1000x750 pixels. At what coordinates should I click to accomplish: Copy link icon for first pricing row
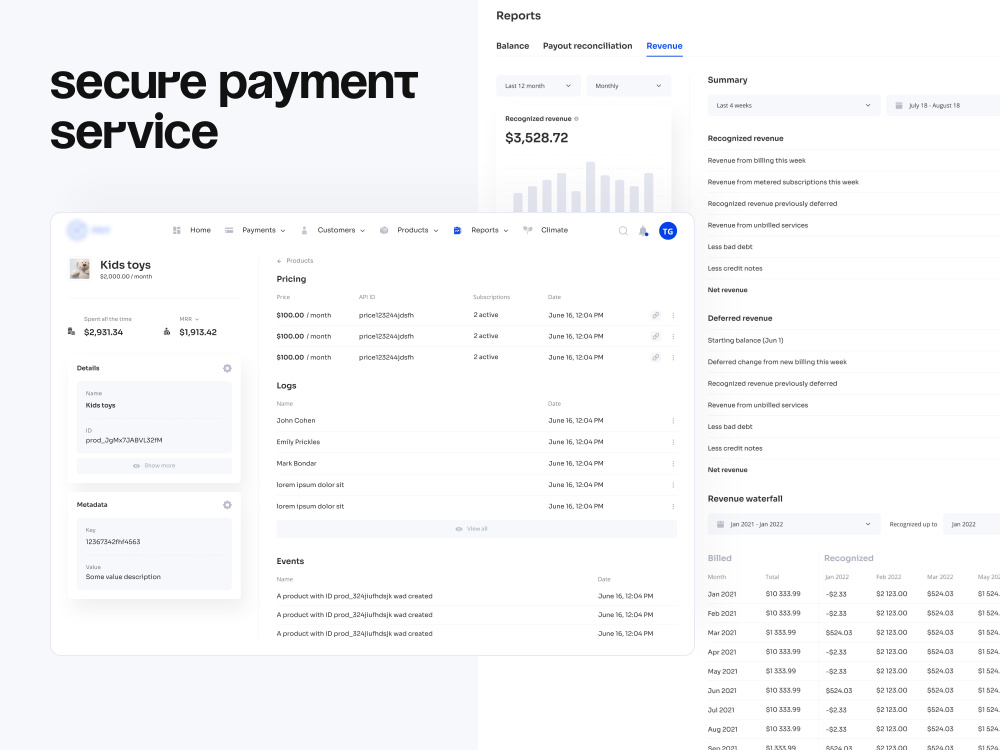[x=655, y=315]
